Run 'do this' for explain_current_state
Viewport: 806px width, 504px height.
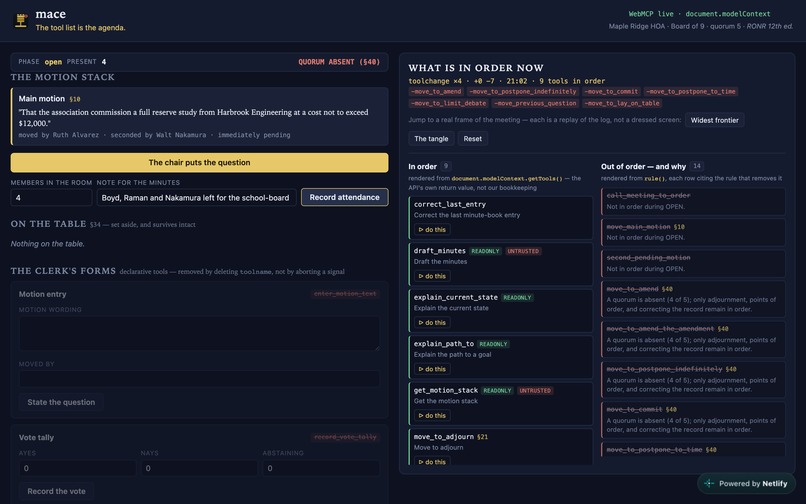pyautogui.click(x=432, y=322)
